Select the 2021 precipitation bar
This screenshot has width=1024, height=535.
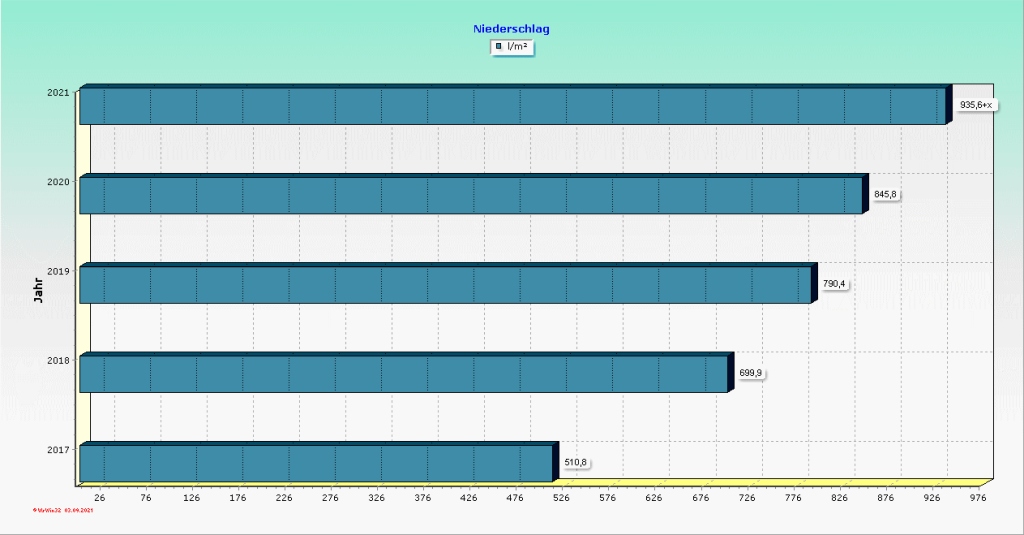512,106
